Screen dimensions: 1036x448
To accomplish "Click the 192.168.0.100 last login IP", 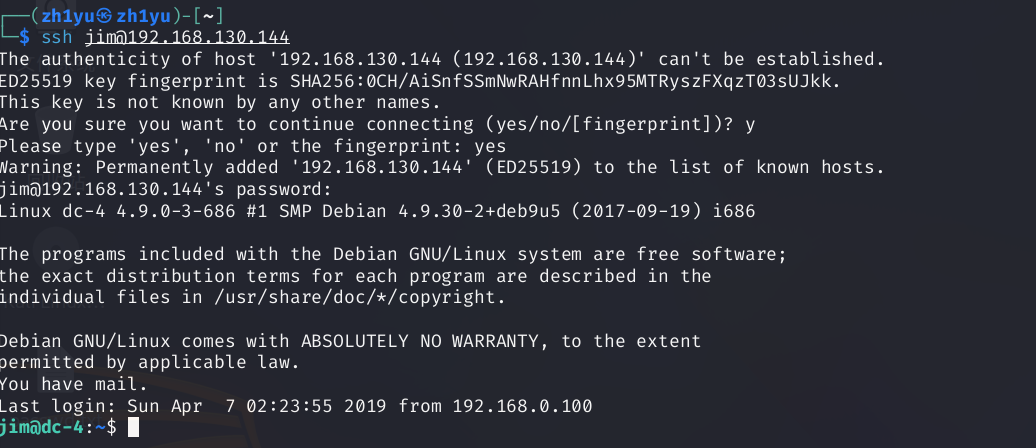I will pos(522,406).
